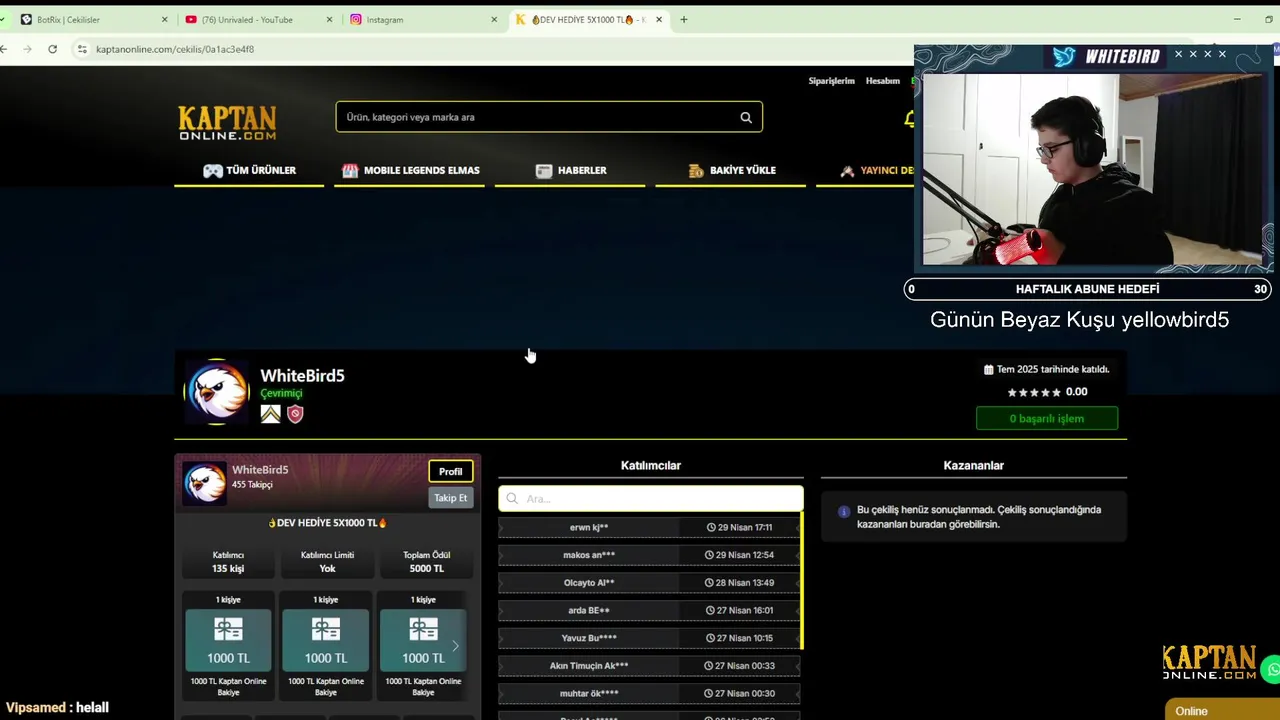Image resolution: width=1280 pixels, height=720 pixels.
Task: Click the gamepad icon beside TÜM ÜRÜNLER
Action: click(x=213, y=171)
